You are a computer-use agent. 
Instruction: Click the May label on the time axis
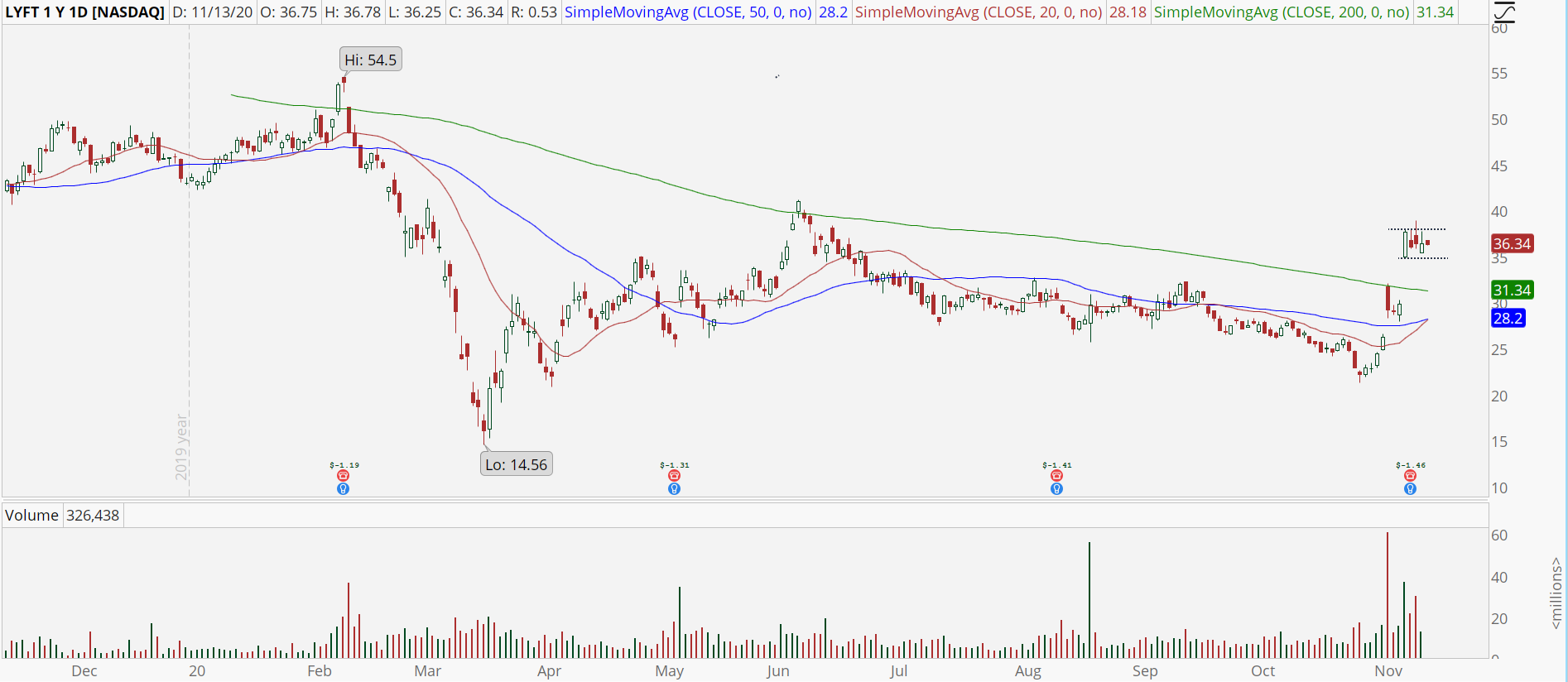click(x=669, y=670)
